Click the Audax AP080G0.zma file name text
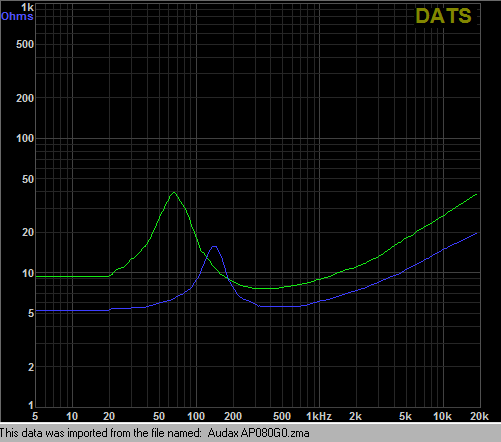The image size is (501, 442). [x=258, y=433]
